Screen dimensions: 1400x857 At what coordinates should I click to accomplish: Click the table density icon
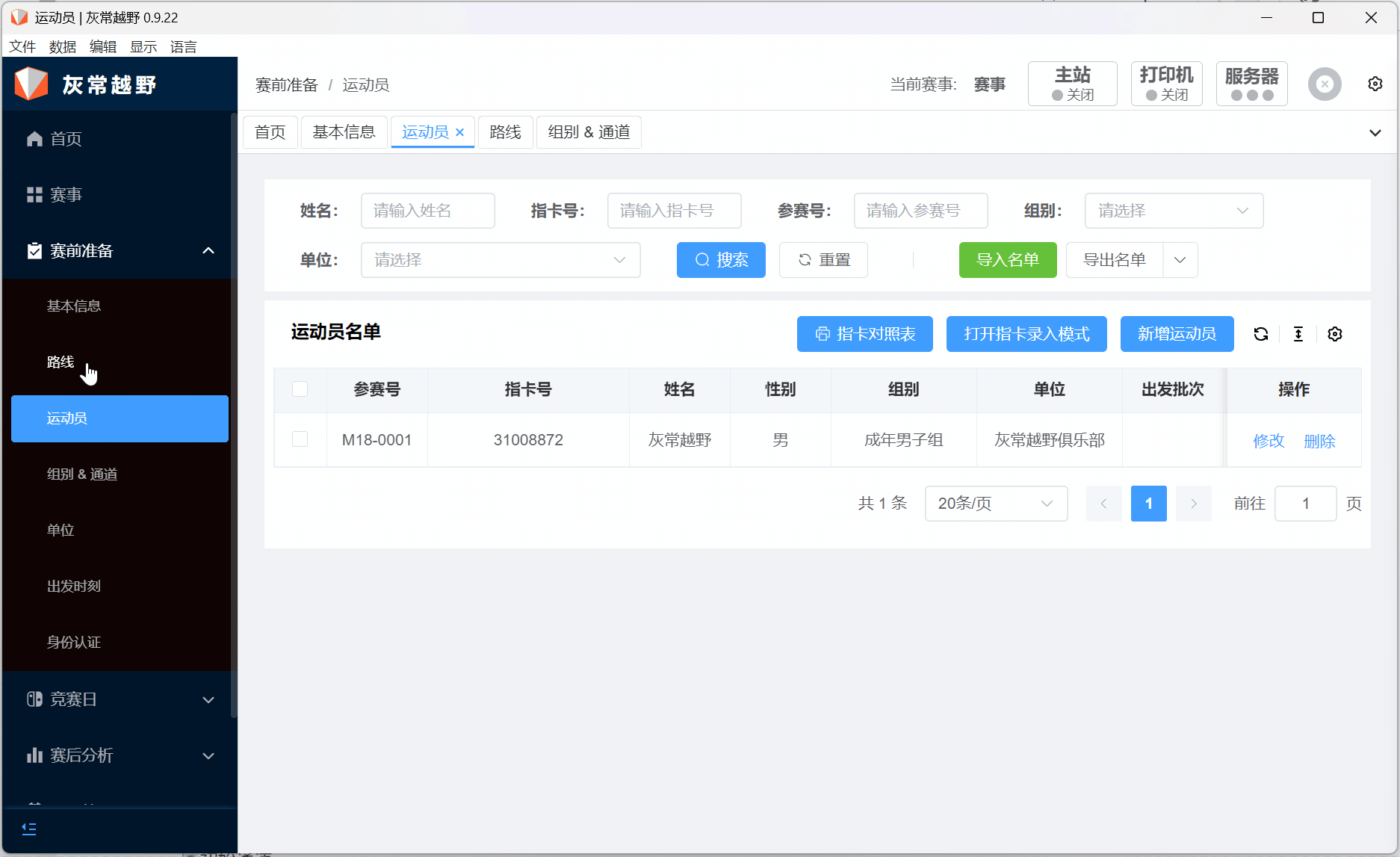tap(1298, 334)
